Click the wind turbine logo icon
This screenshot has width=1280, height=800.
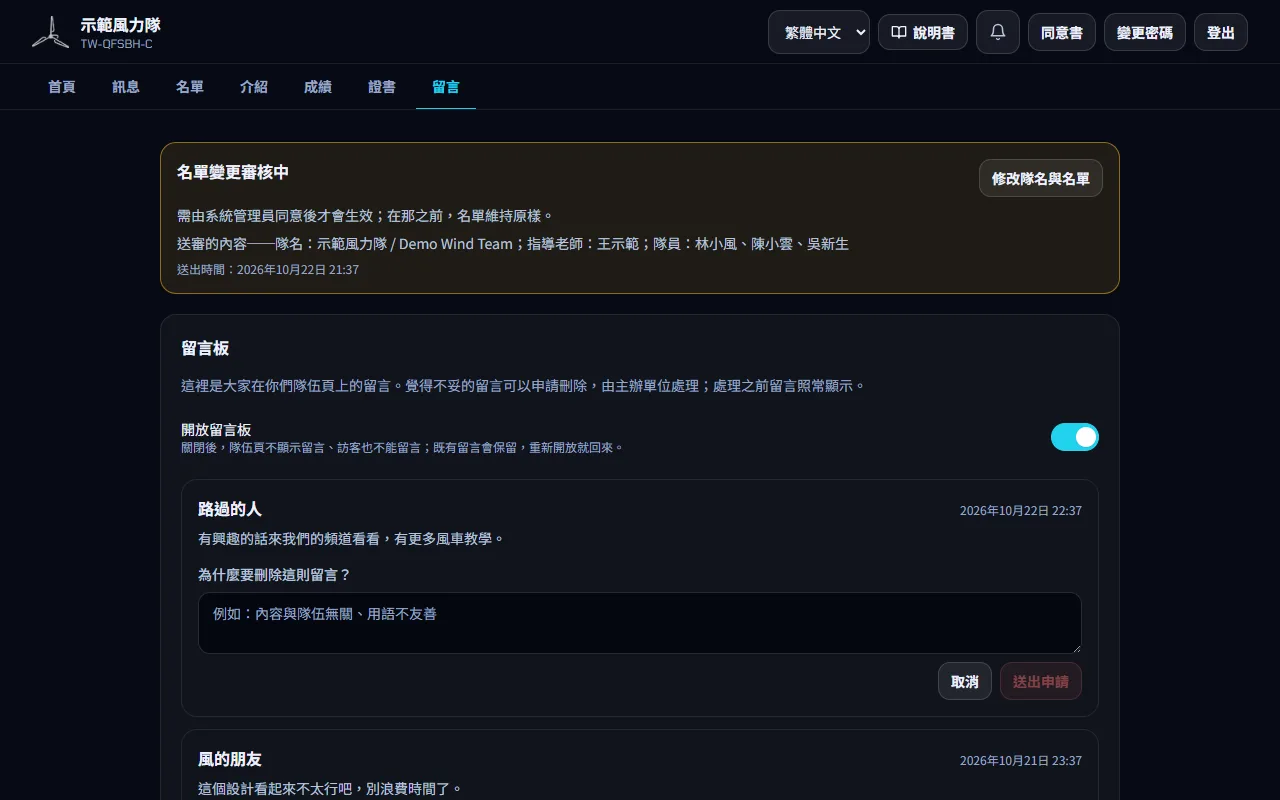pyautogui.click(x=50, y=32)
